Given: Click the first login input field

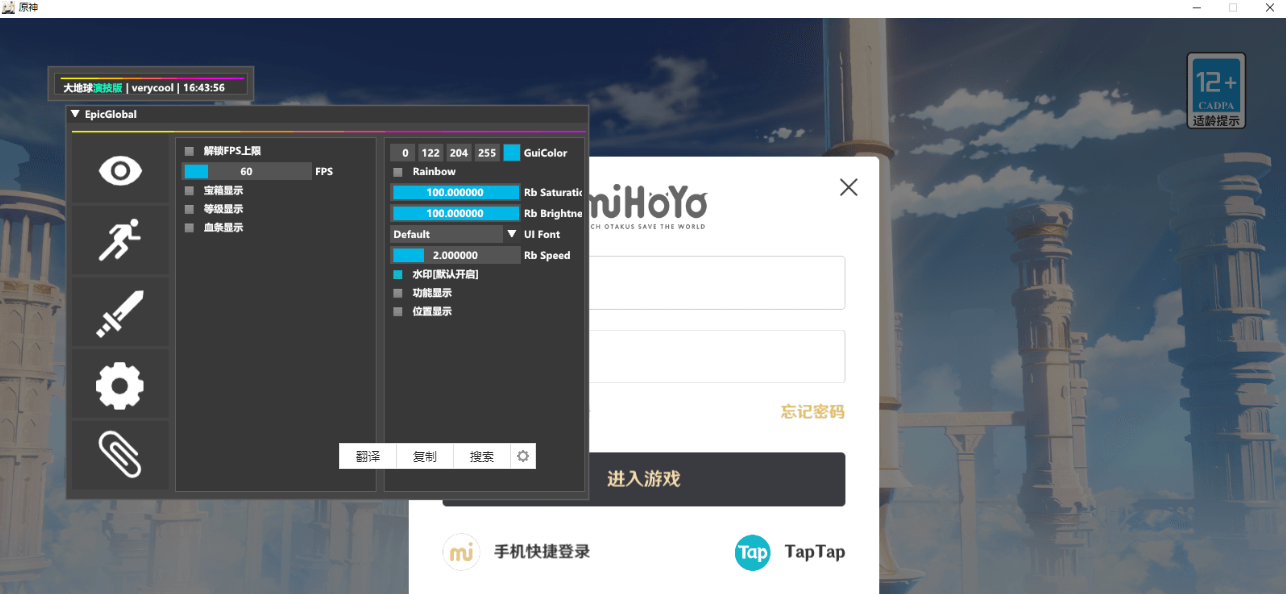Looking at the screenshot, I should (x=715, y=283).
